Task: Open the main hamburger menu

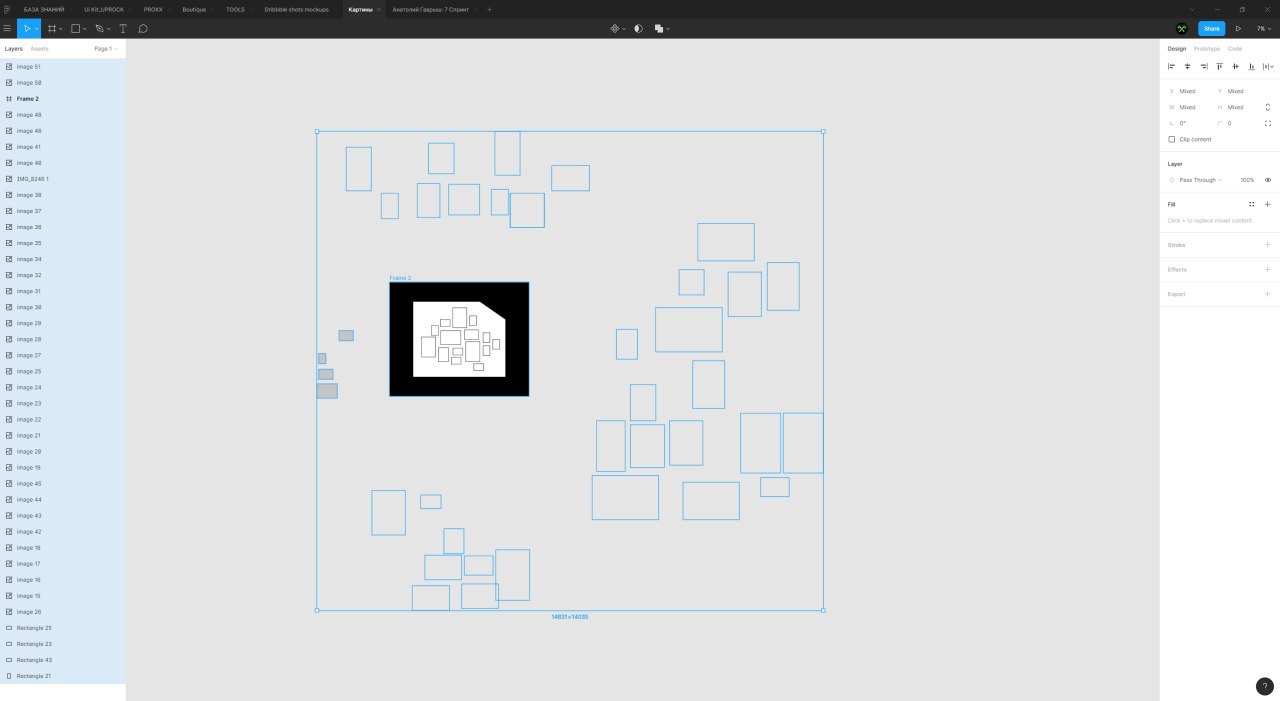Action: click(x=7, y=28)
